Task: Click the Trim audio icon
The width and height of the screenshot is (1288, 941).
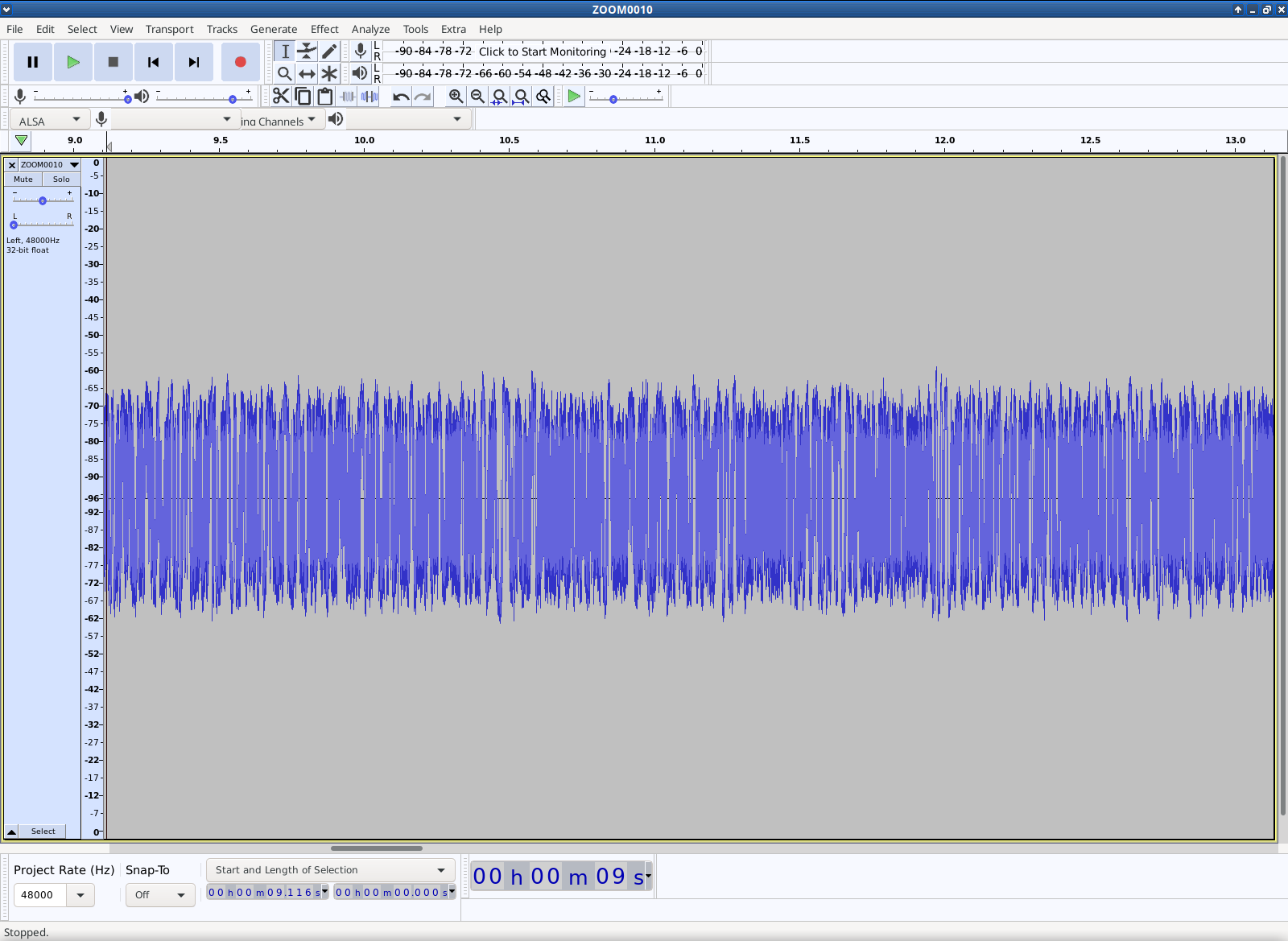Action: pos(348,97)
